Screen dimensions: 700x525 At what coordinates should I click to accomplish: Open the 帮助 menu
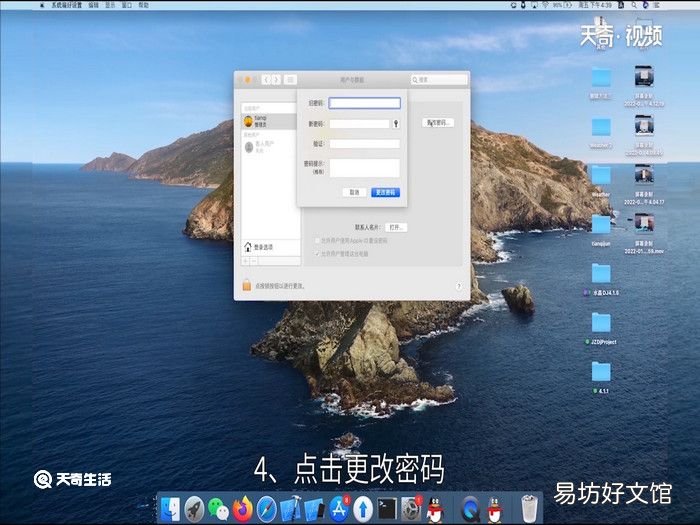tap(143, 5)
